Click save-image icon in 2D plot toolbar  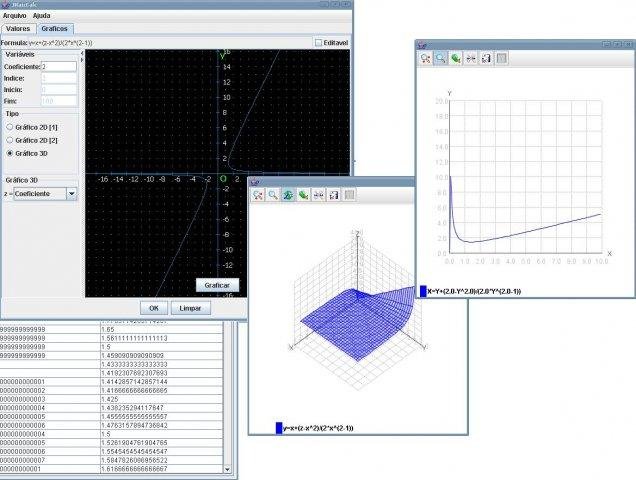(486, 58)
